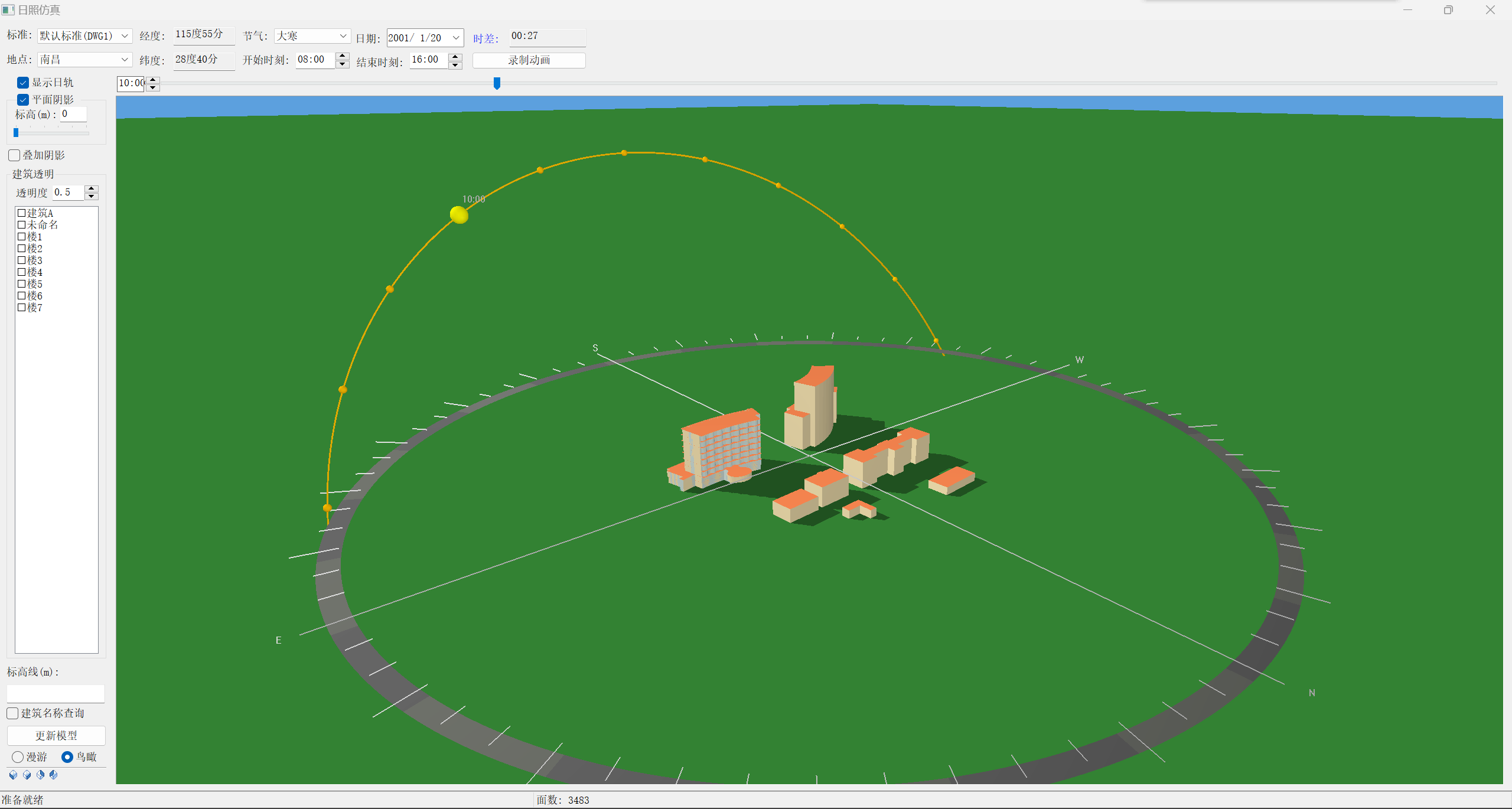Click the 录制动画 button

[x=529, y=60]
